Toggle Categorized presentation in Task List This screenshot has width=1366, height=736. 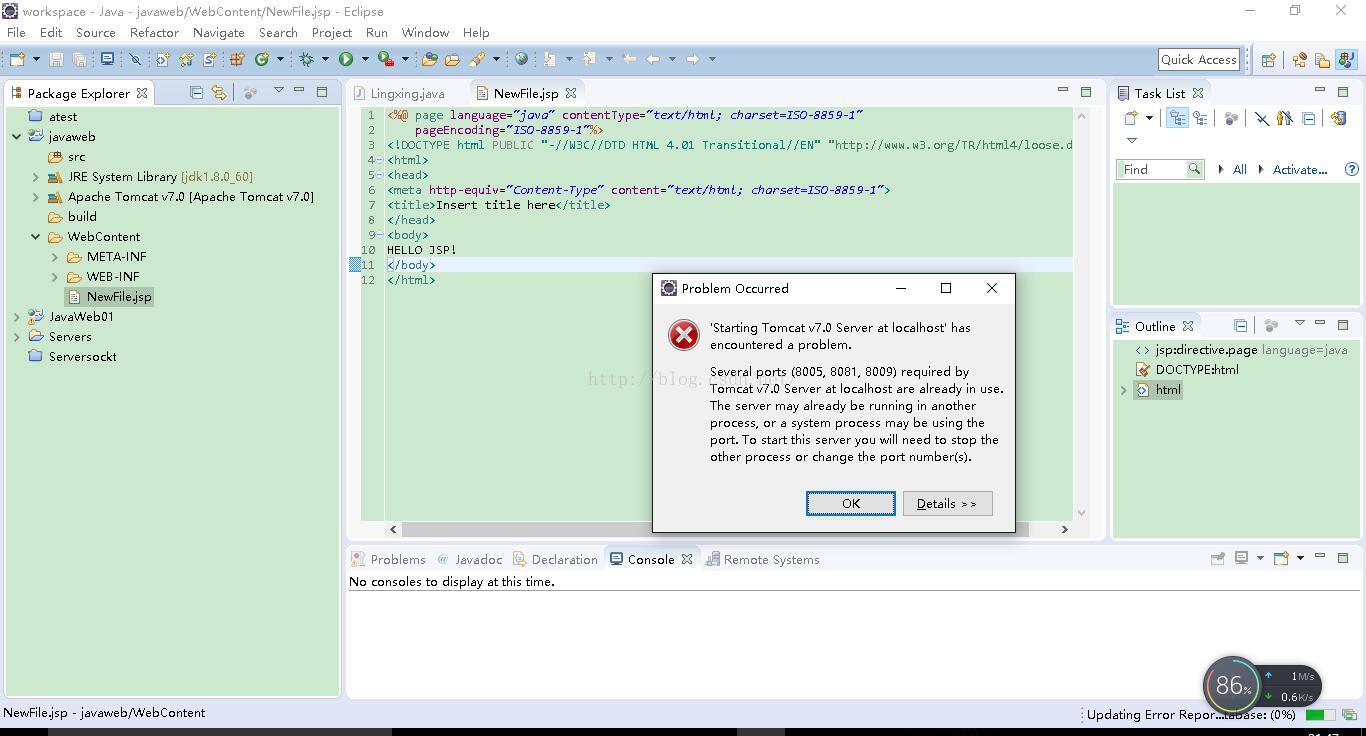[1177, 118]
